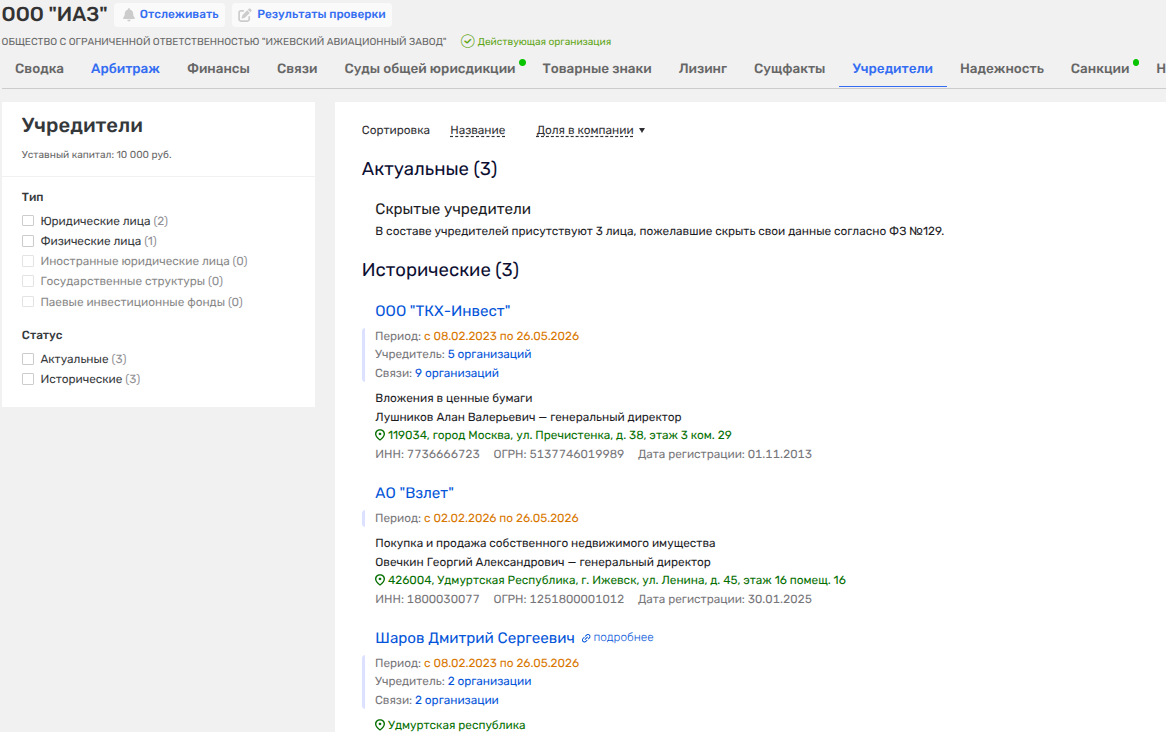The width and height of the screenshot is (1166, 732).
Task: Click Москва, ул. Пречистенка address
Action: tap(559, 435)
